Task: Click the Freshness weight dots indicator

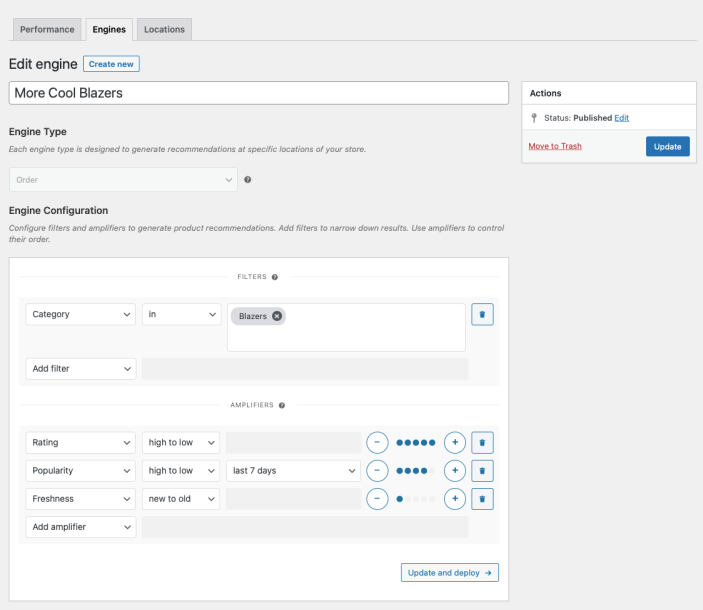Action: pyautogui.click(x=416, y=499)
